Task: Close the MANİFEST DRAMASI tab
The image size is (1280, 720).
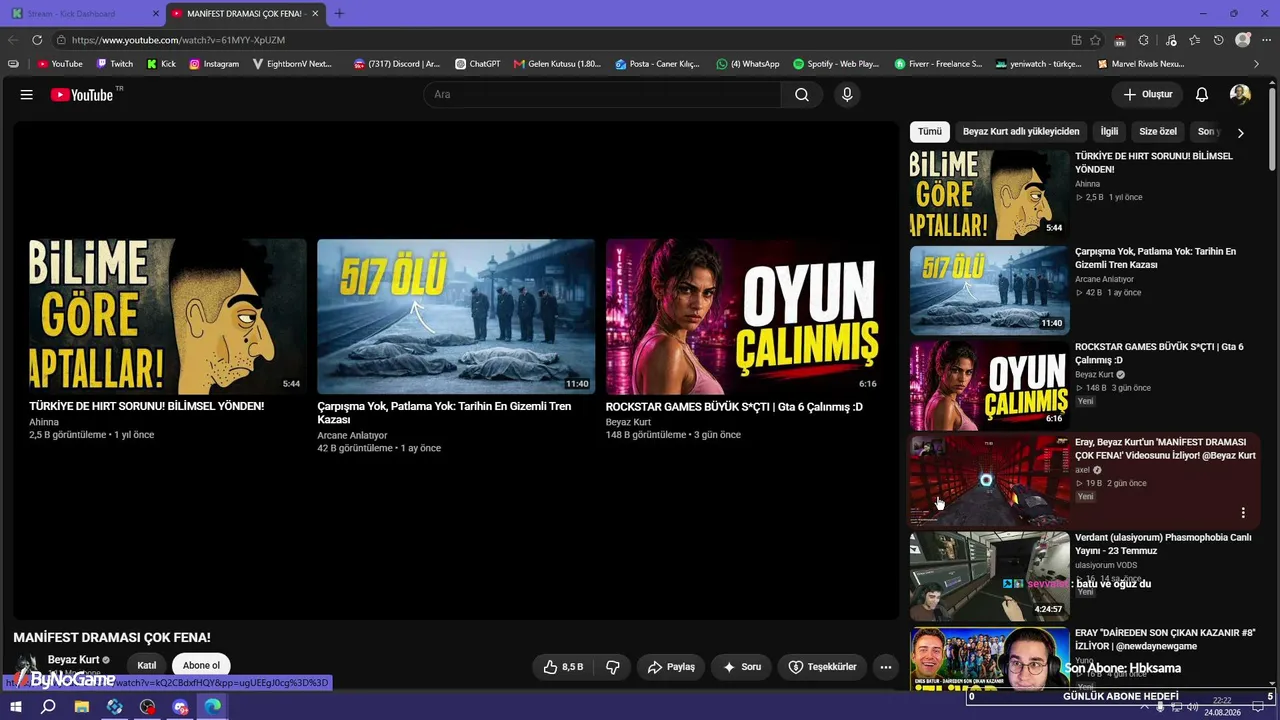Action: [316, 14]
